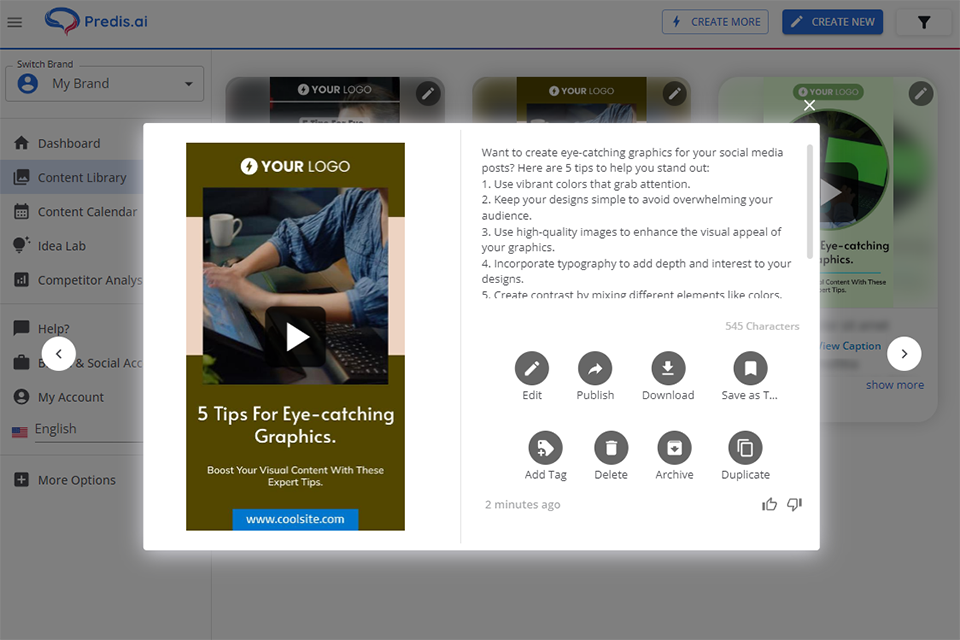960x640 pixels.
Task: Click the View Caption link
Action: [x=850, y=346]
